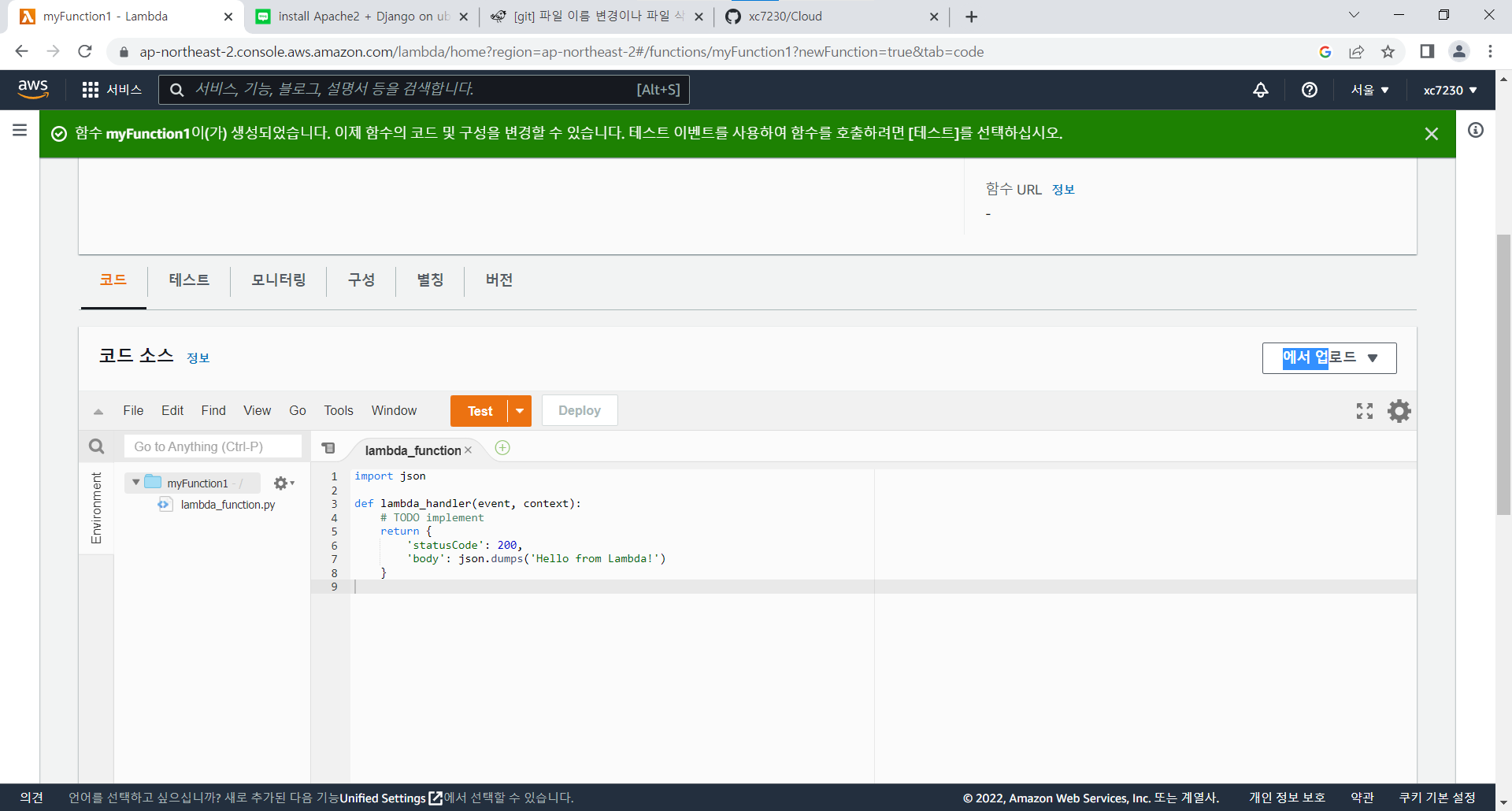
Task: Open the left navigation hamburger menu
Action: point(20,131)
